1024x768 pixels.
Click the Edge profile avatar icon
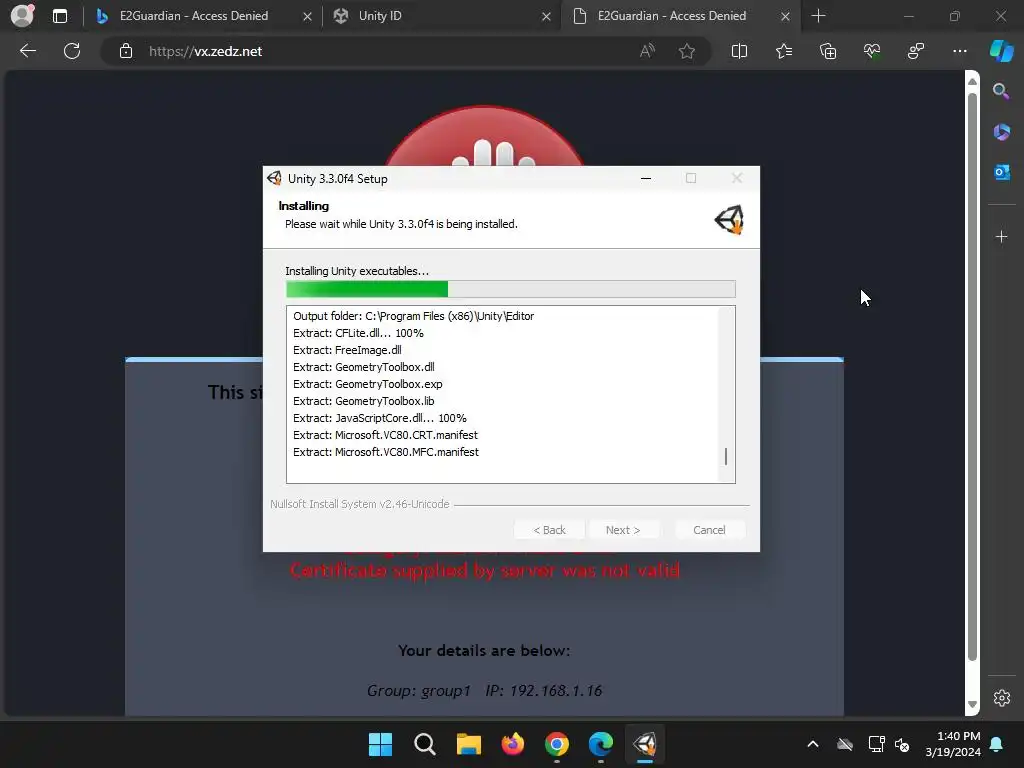[22, 15]
